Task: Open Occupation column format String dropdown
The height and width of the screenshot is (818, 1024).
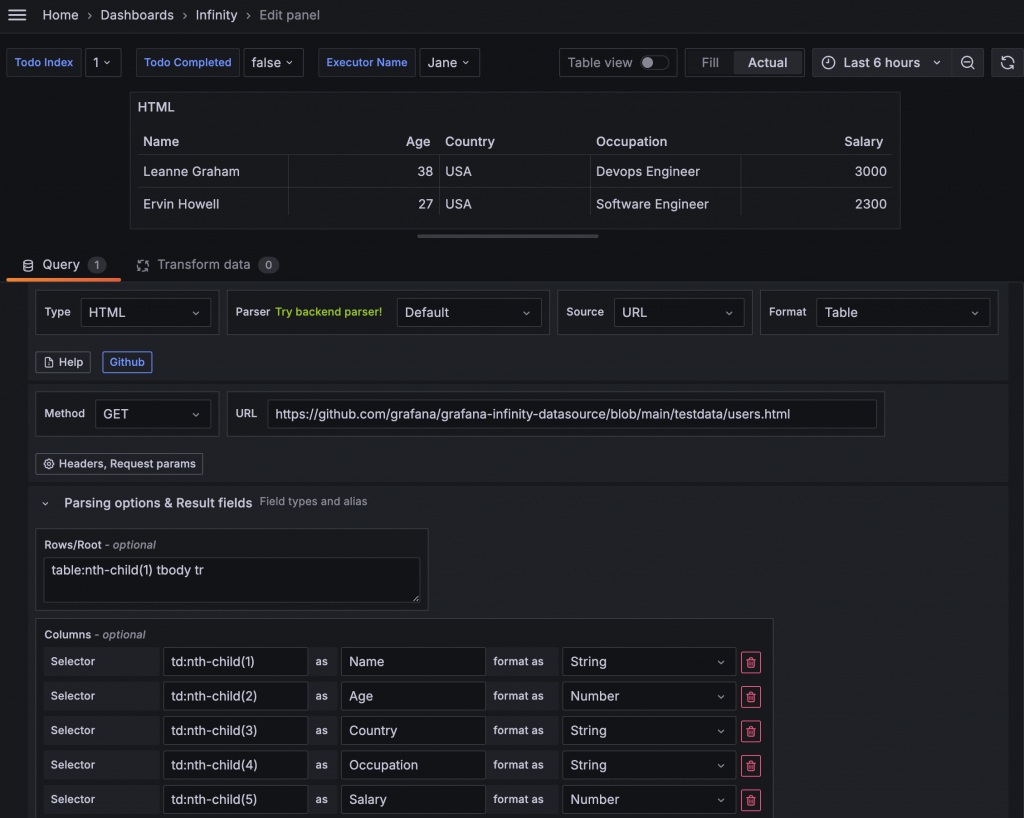Action: pos(648,765)
